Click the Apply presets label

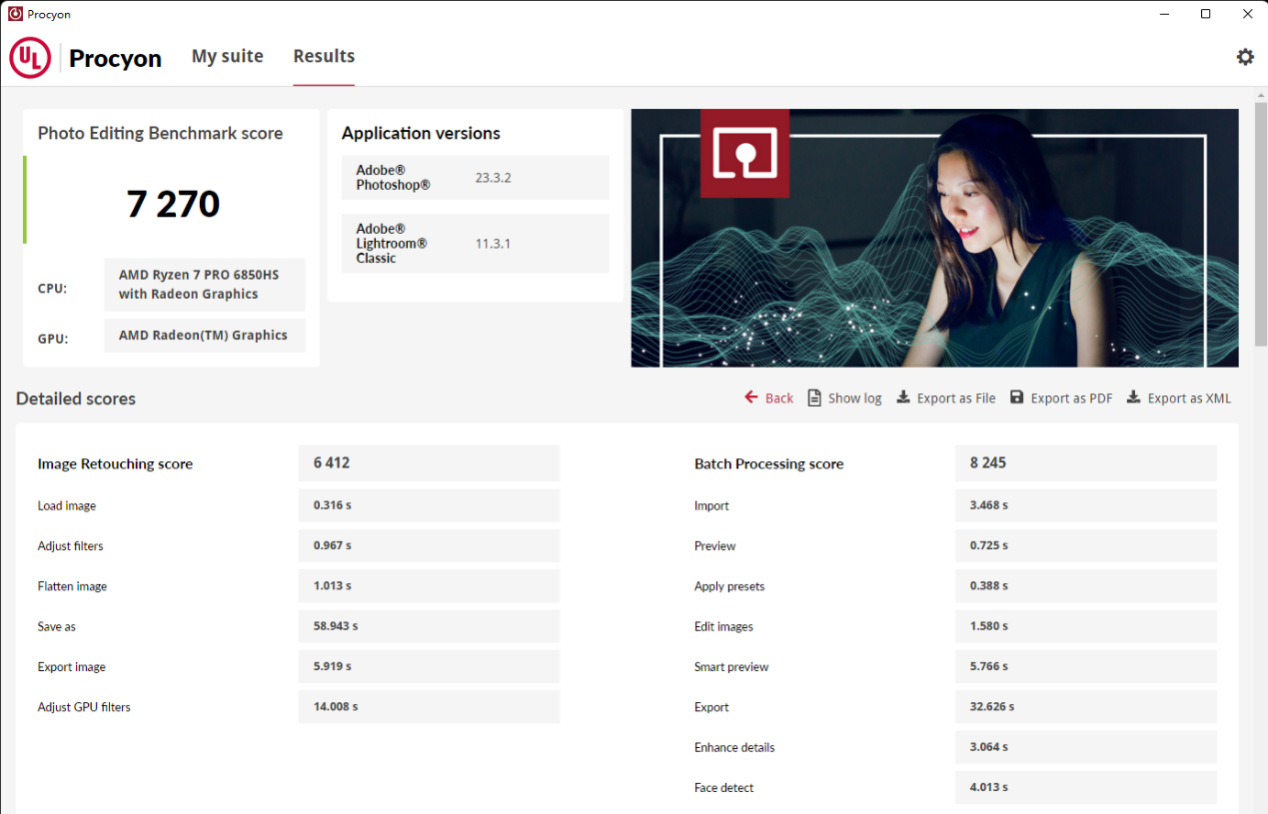pos(729,587)
